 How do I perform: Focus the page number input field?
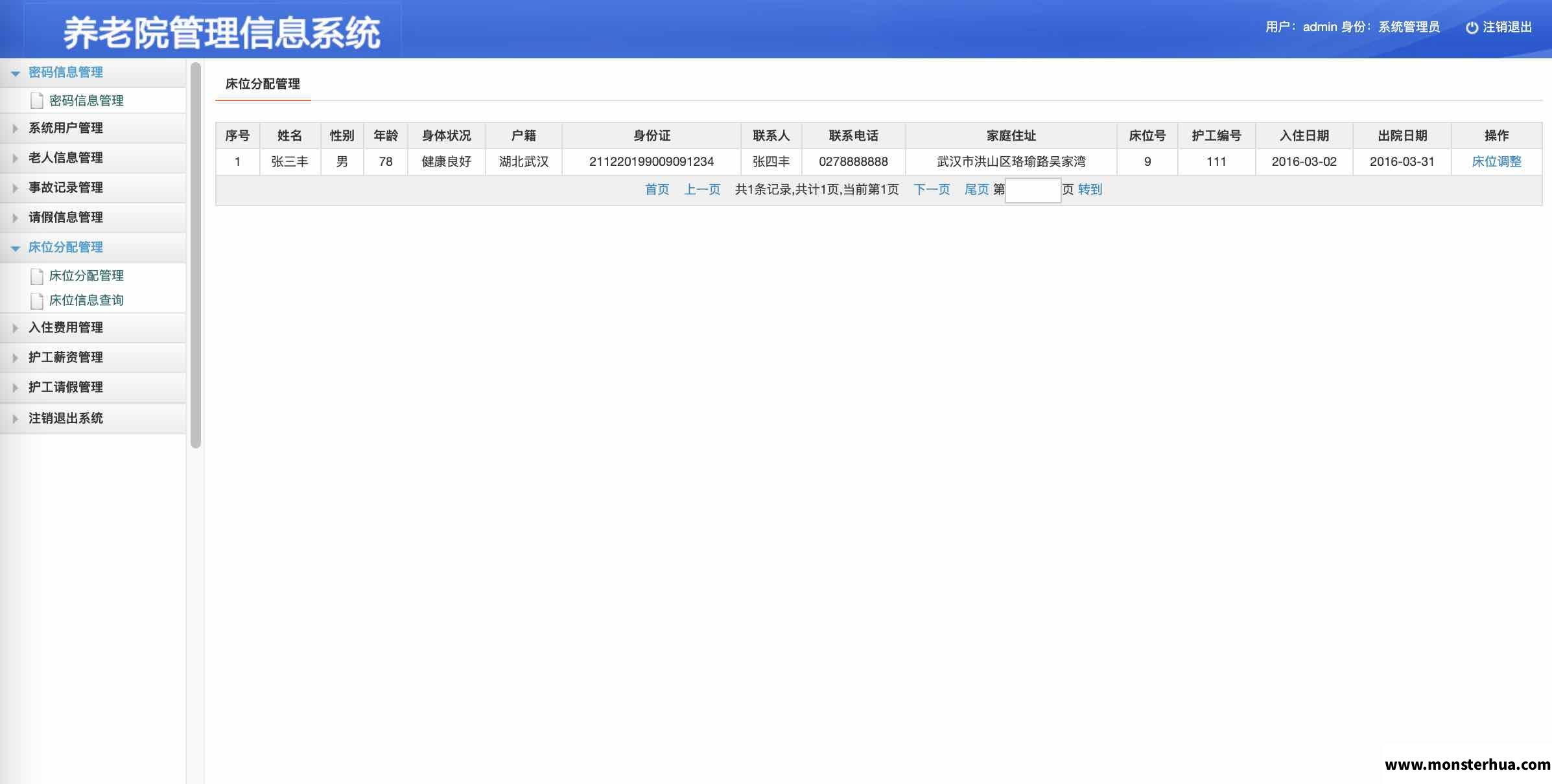[x=1033, y=190]
